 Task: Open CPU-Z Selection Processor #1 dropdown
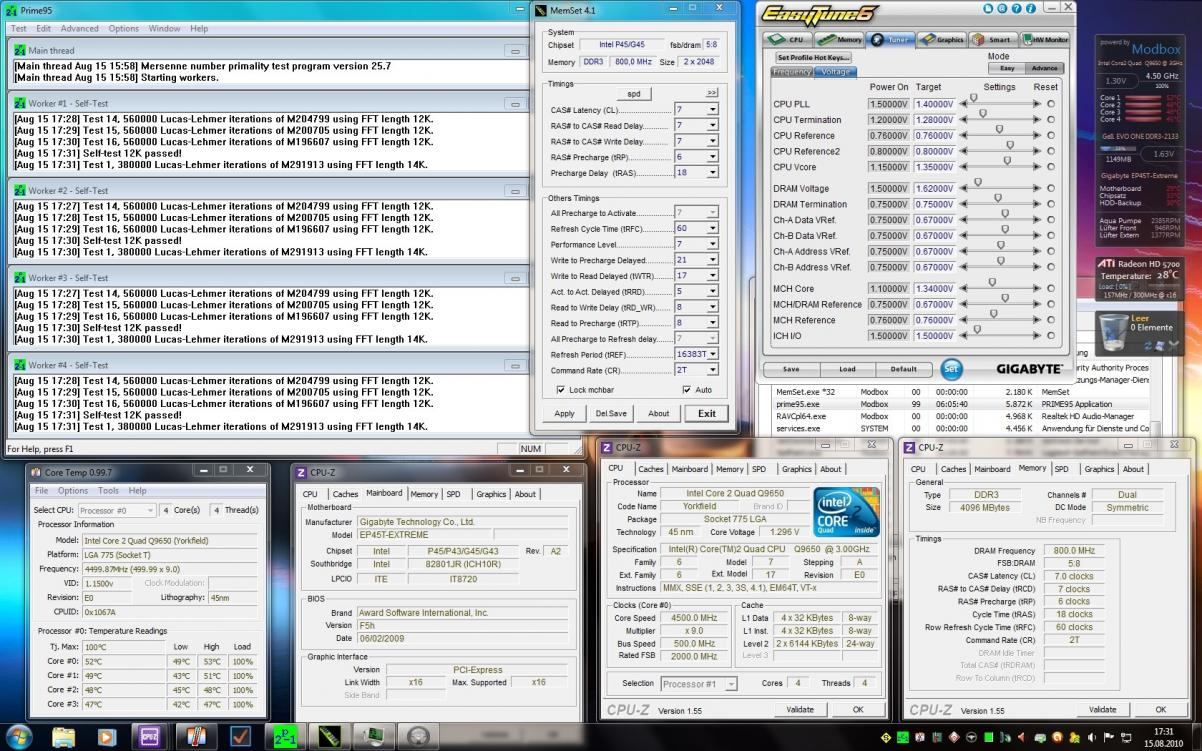[x=699, y=684]
